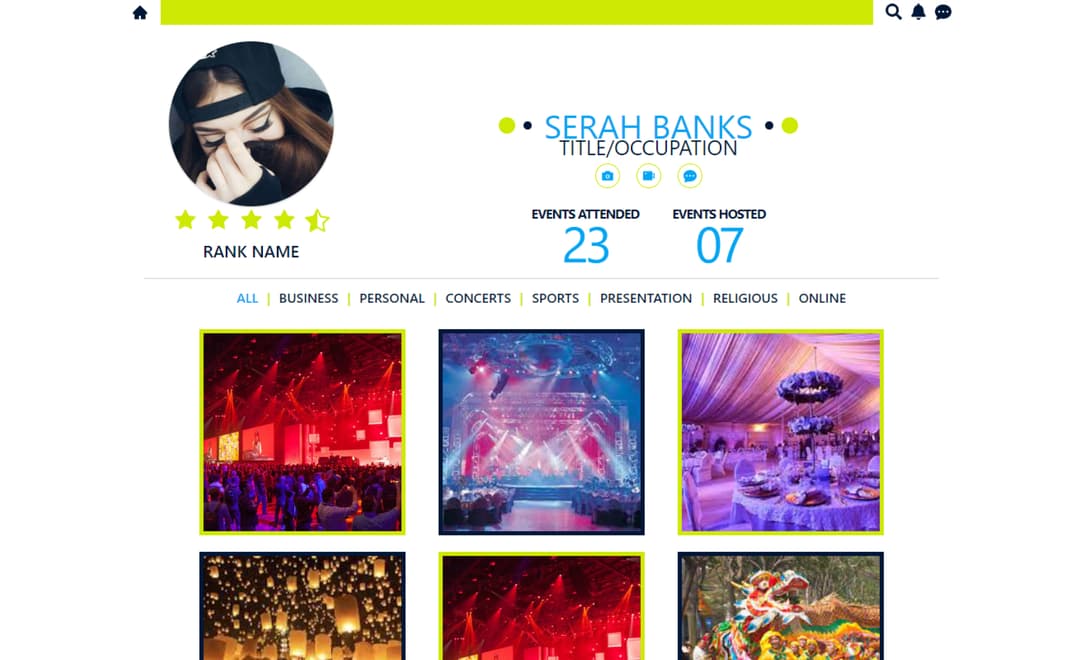Click the camera icon under the name
The height and width of the screenshot is (660, 1080).
[x=607, y=176]
